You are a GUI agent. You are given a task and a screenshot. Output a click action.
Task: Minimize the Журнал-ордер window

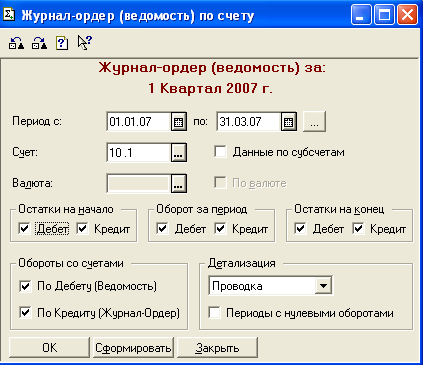[x=361, y=15]
